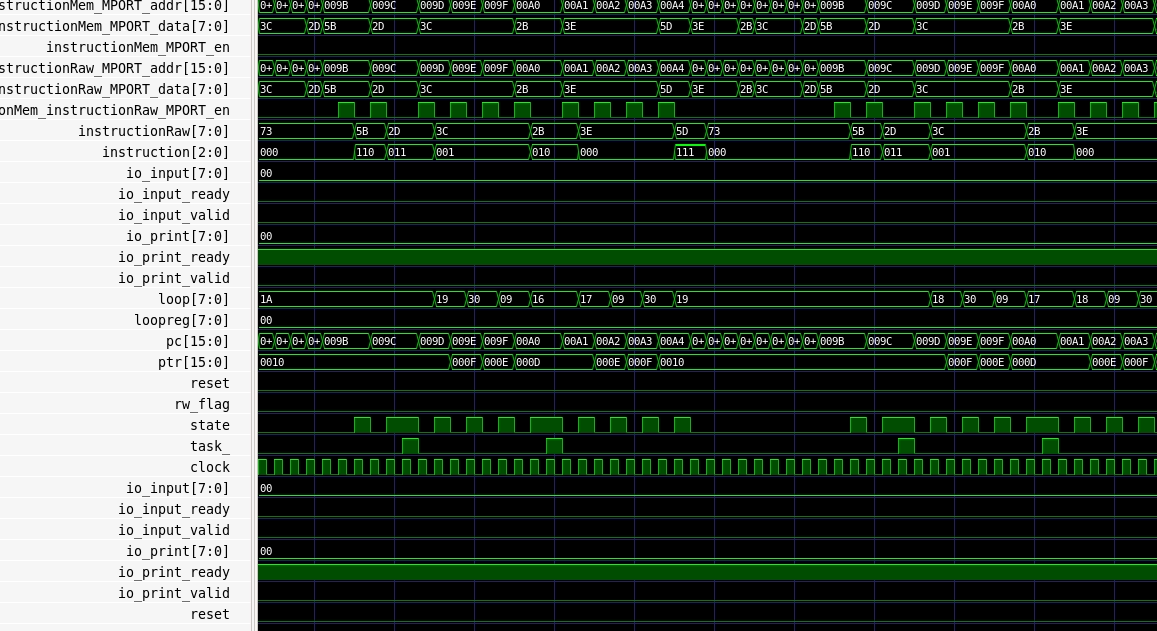Select the state signal name
1157x631 pixels.
pos(209,425)
